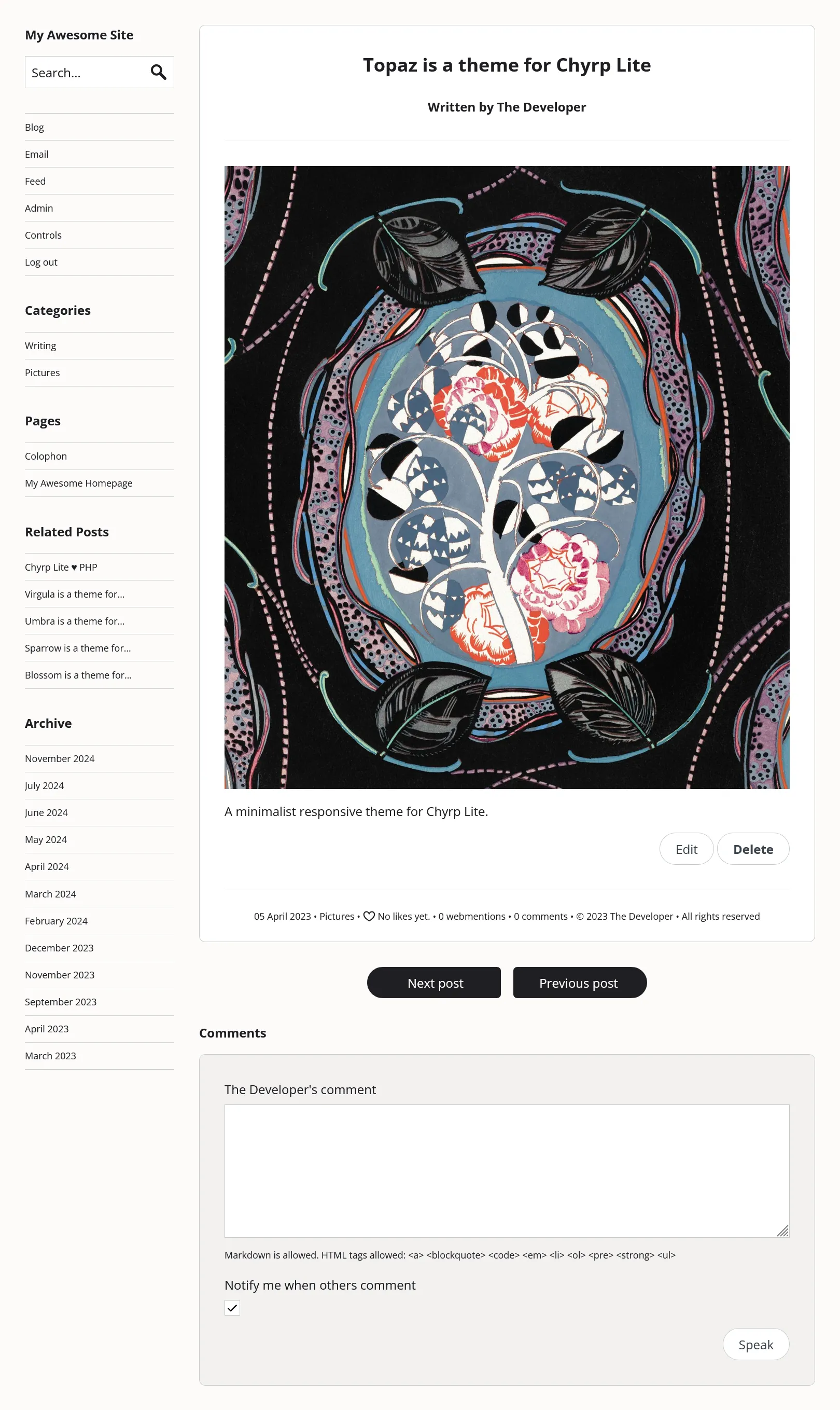The image size is (840, 1410).
Task: Toggle Notify me when others comment checkbox
Action: [x=232, y=1307]
